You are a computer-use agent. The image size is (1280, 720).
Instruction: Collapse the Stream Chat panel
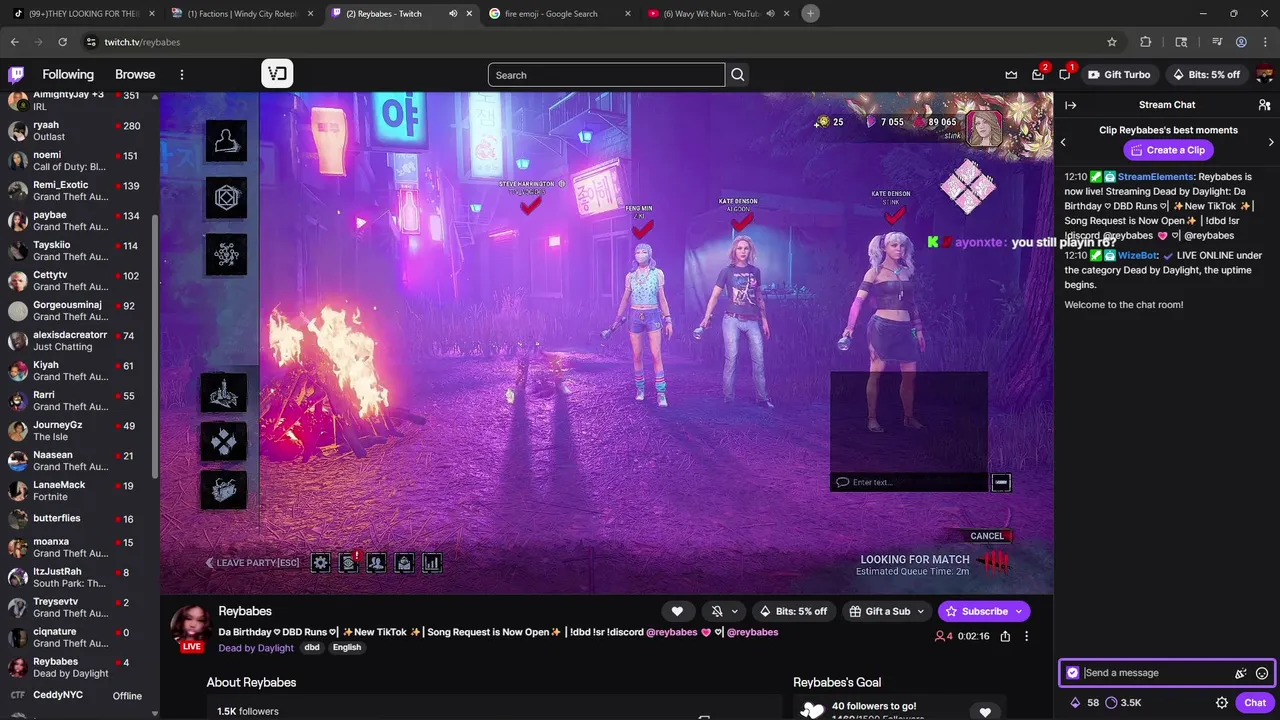[x=1070, y=105]
